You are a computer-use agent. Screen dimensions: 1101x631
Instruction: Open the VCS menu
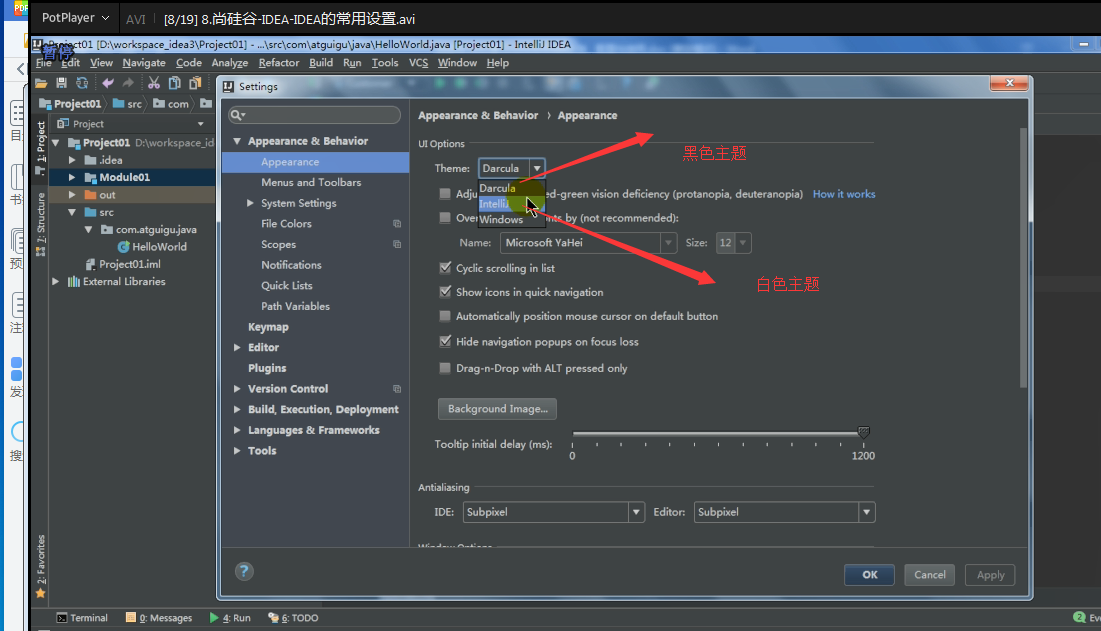[418, 62]
